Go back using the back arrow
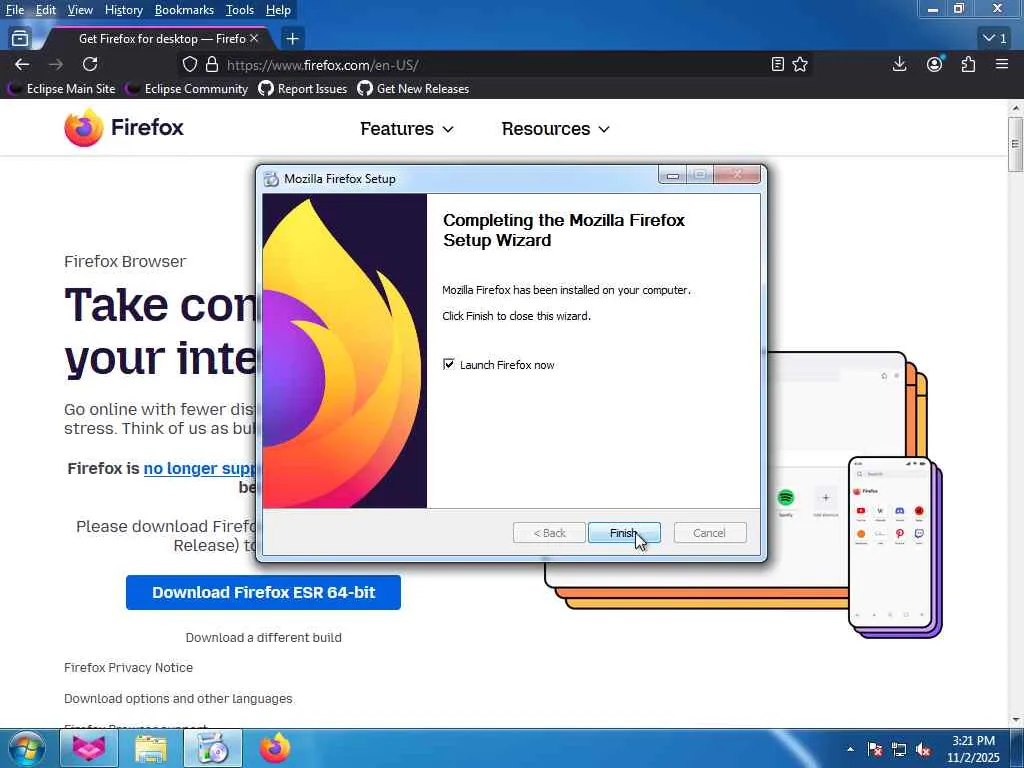This screenshot has width=1024, height=768. (22, 64)
